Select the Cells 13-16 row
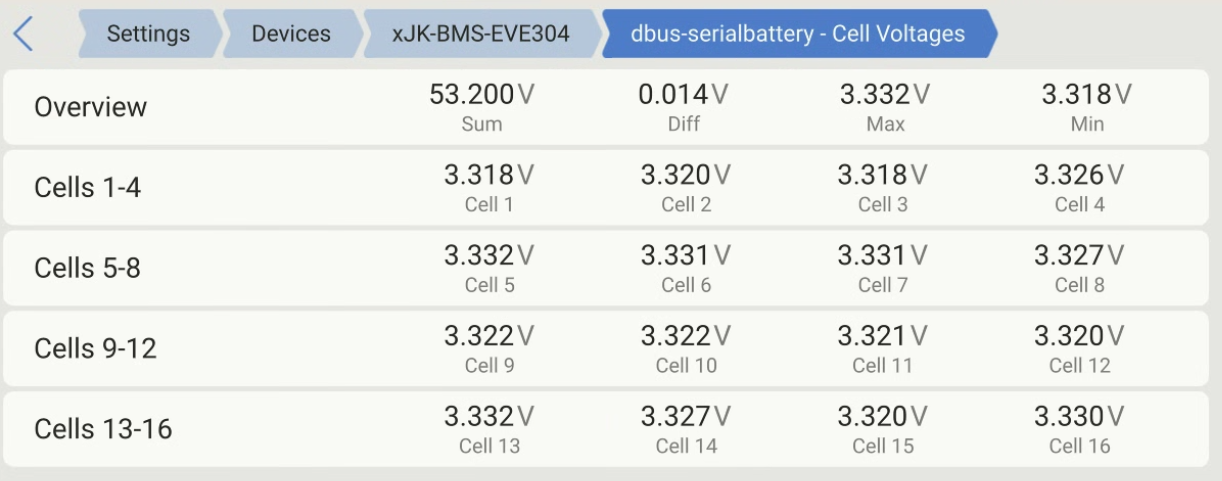1222x481 pixels. [103, 429]
